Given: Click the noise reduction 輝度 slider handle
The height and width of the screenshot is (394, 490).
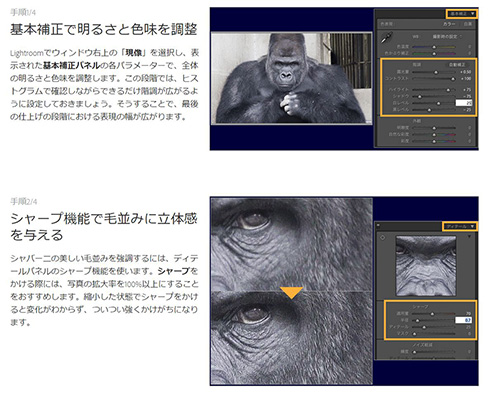Looking at the screenshot, I should (x=414, y=352).
